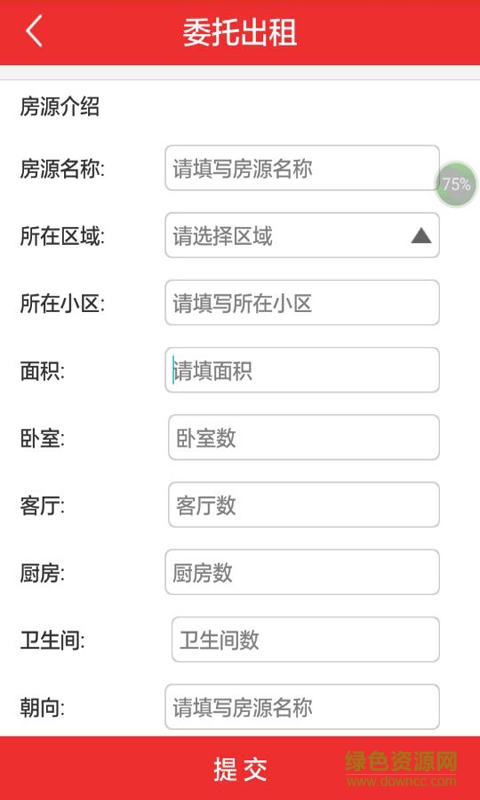Click the 卫生间数 input field
The height and width of the screenshot is (800, 480).
tap(305, 639)
